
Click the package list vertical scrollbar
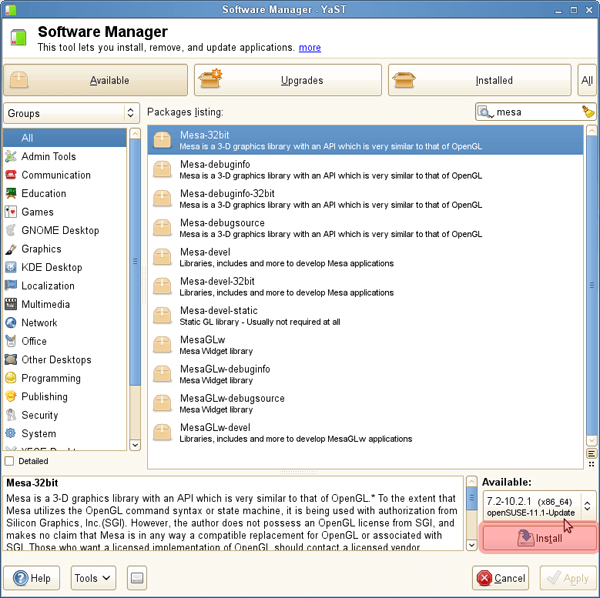pyautogui.click(x=591, y=285)
